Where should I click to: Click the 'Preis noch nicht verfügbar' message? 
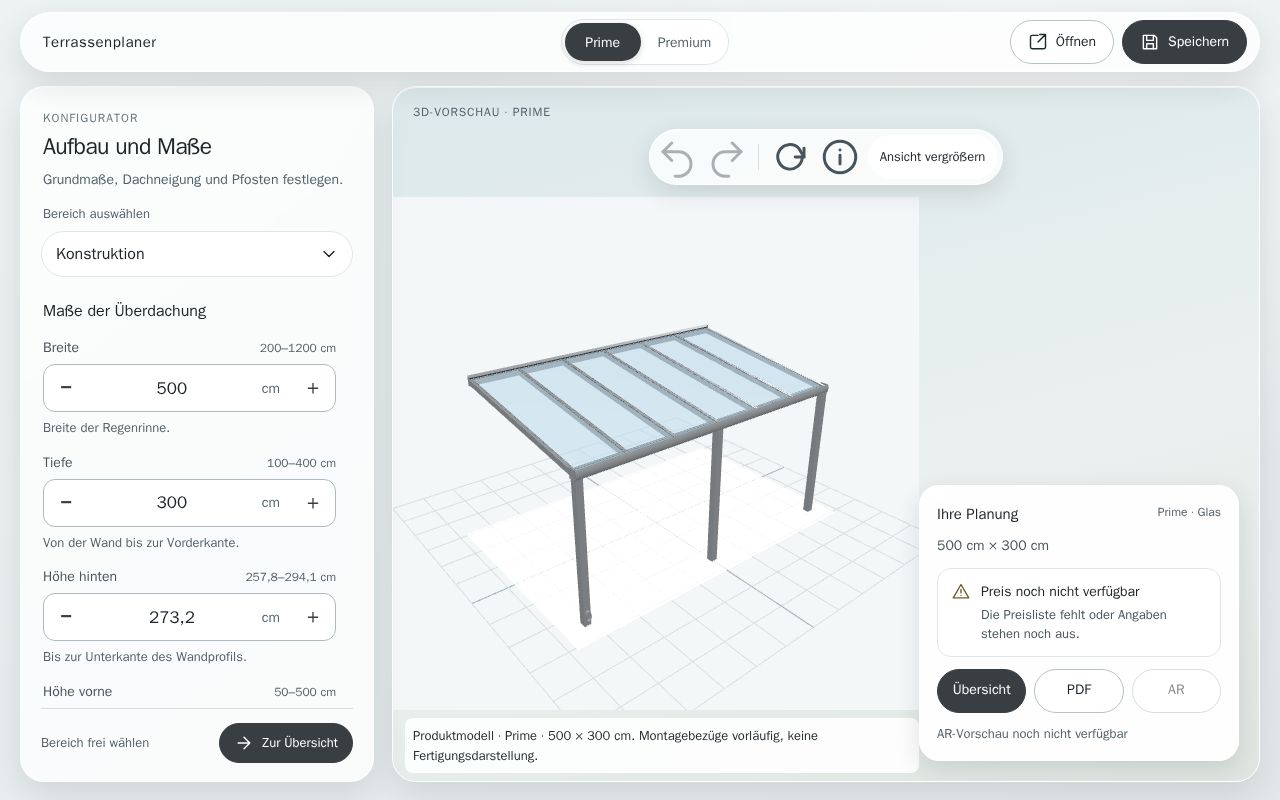pyautogui.click(x=1060, y=592)
